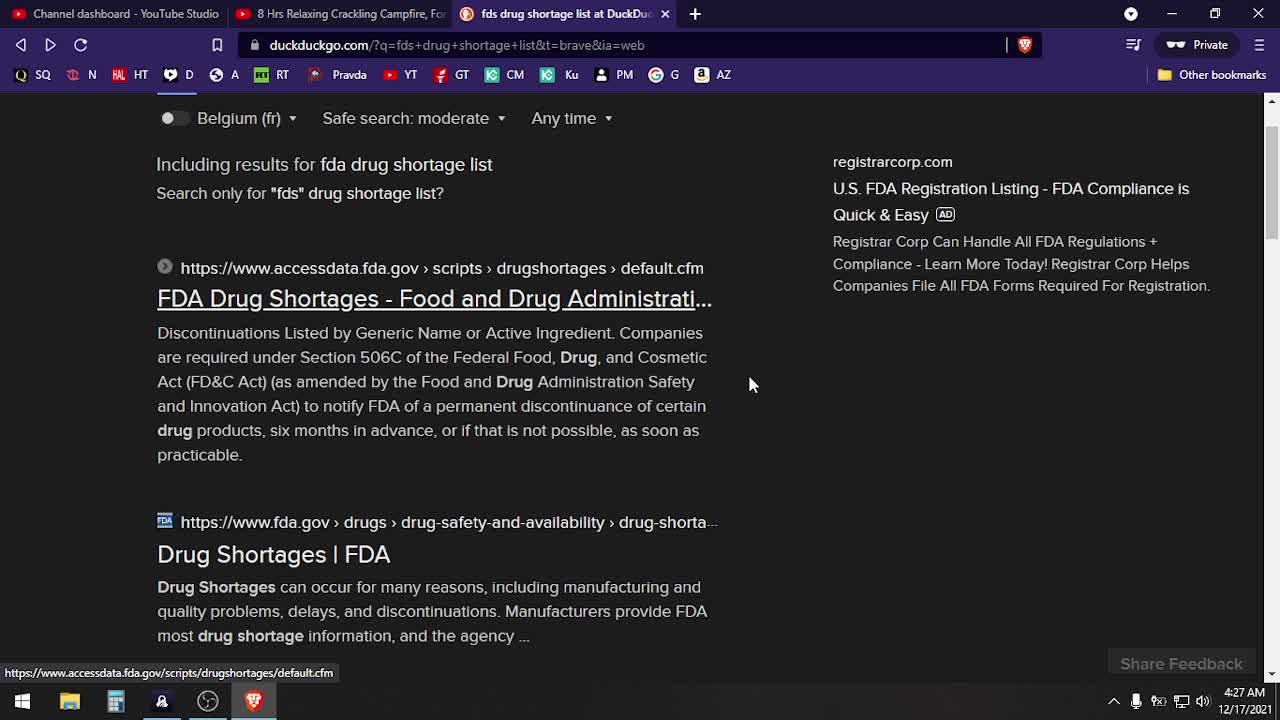The height and width of the screenshot is (720, 1280).
Task: Open the YT YouTube bookmark
Action: pyautogui.click(x=400, y=75)
